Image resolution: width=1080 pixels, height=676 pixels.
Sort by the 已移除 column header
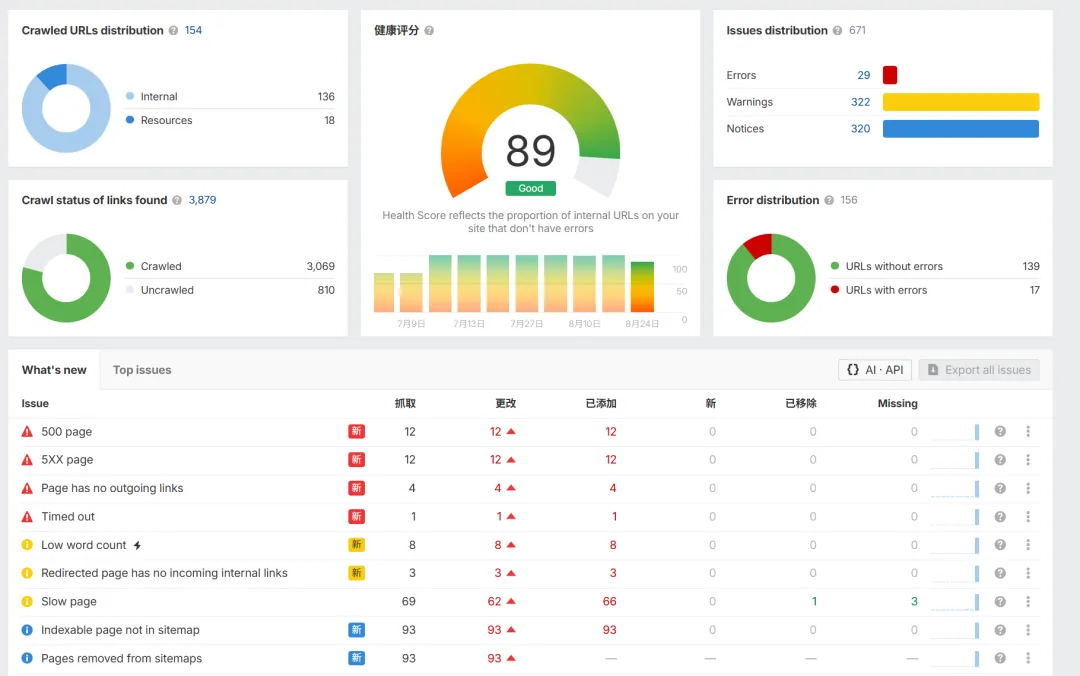pyautogui.click(x=801, y=403)
